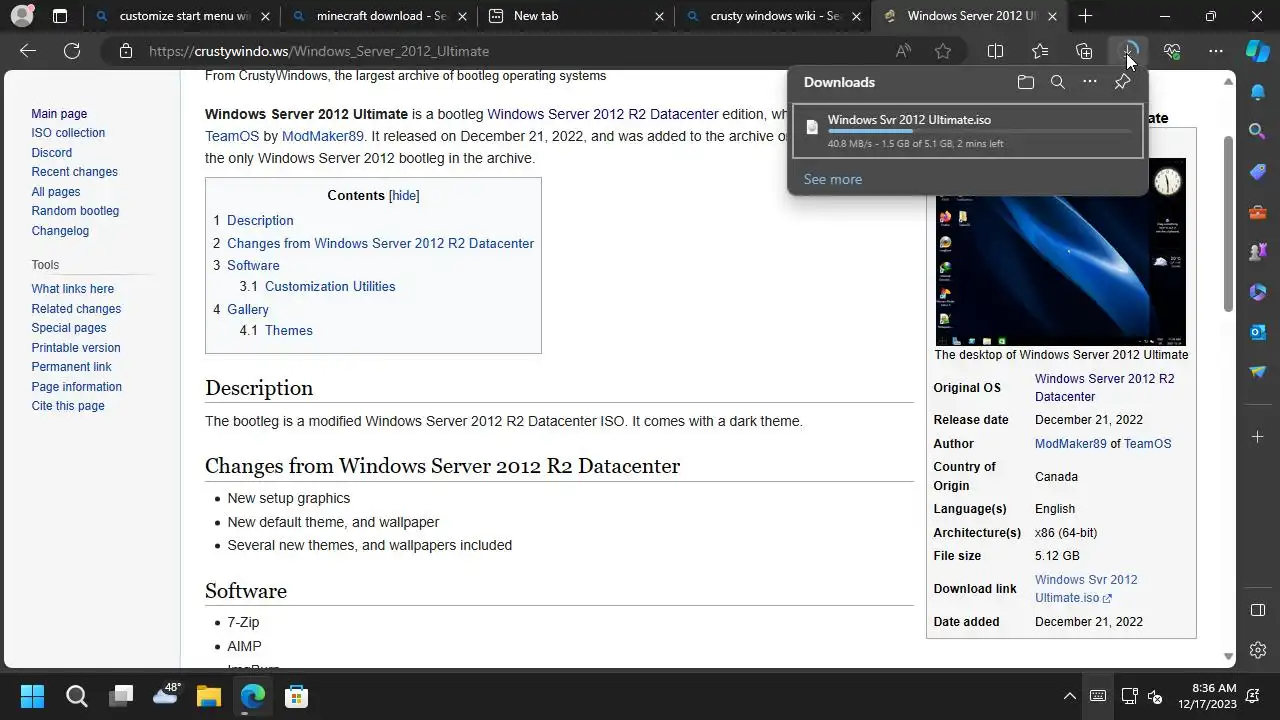
Task: Open the Collections icon
Action: coord(1084,51)
